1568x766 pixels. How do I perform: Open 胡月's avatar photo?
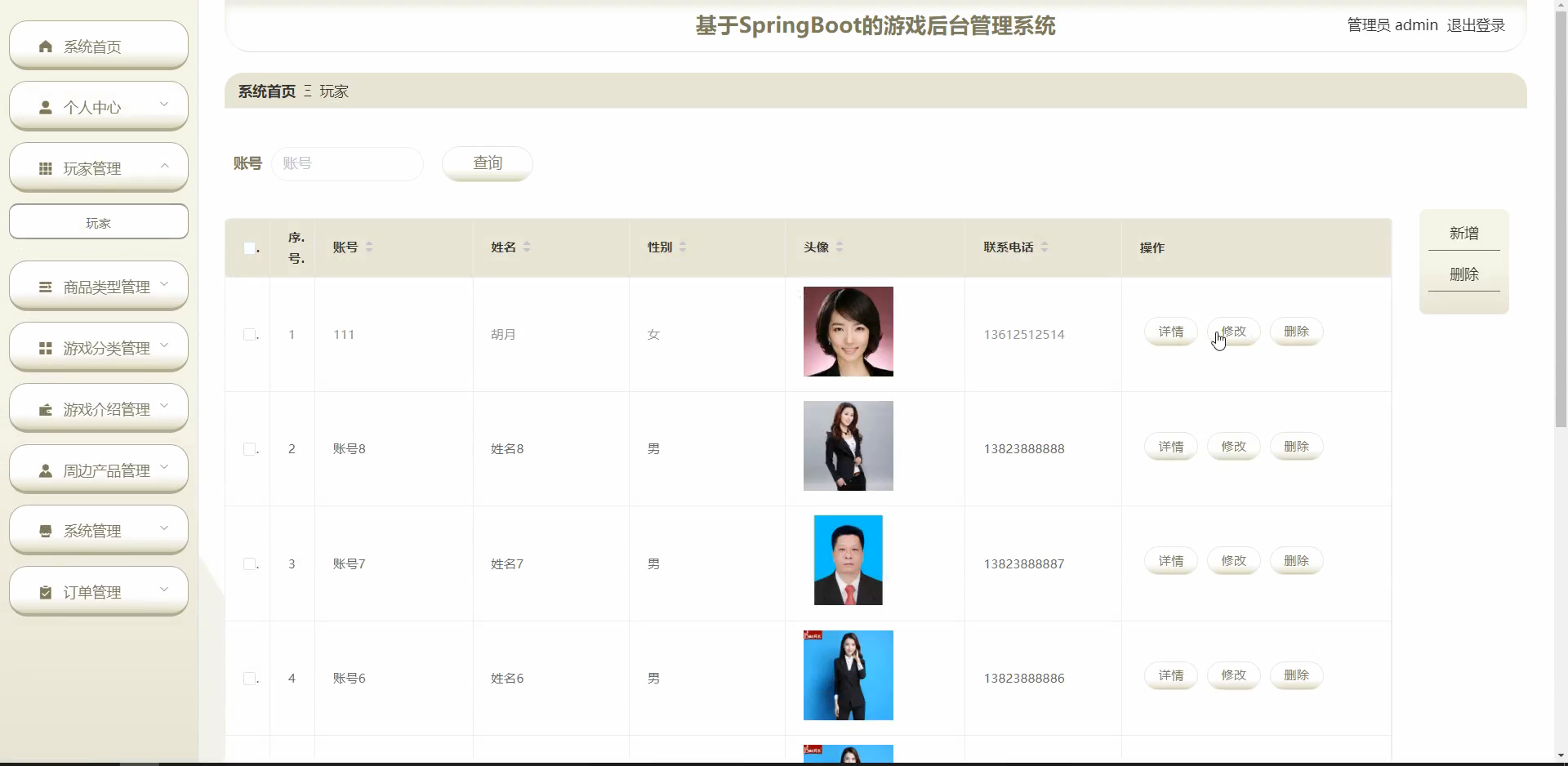pyautogui.click(x=849, y=332)
